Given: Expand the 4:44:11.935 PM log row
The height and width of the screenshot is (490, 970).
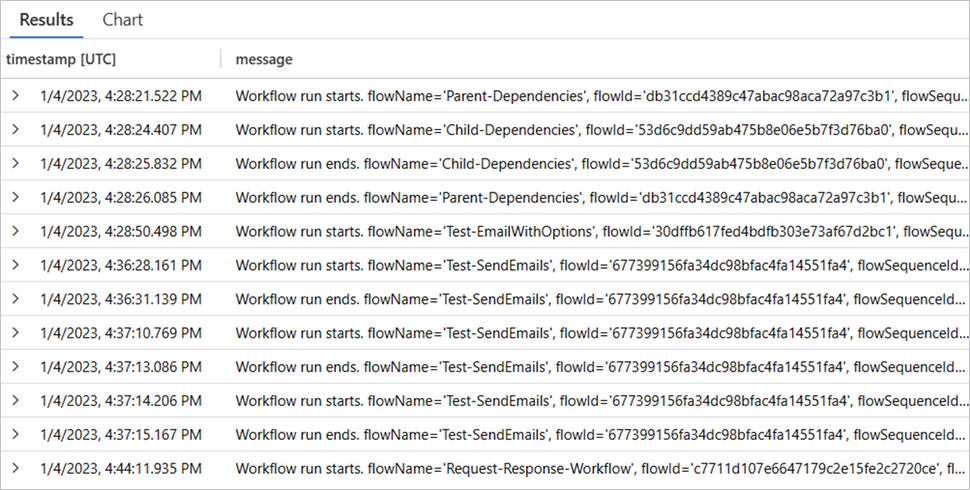Looking at the screenshot, I should click(16, 468).
